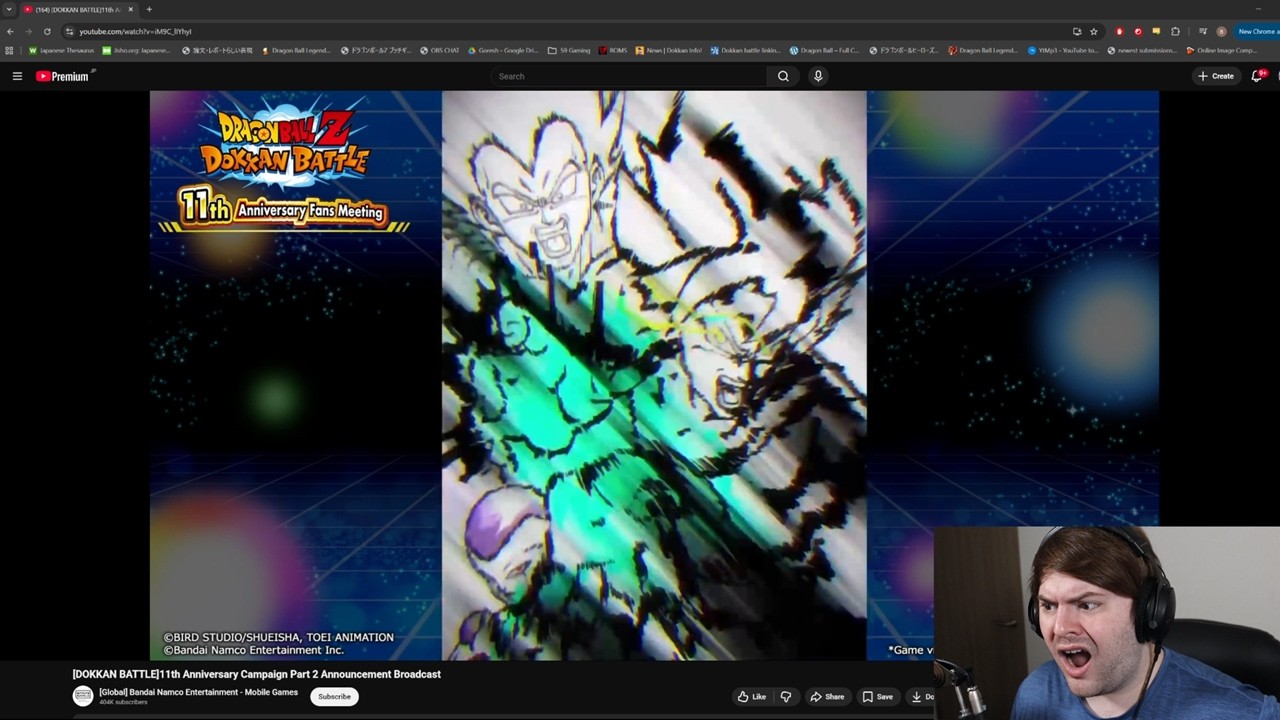View site information icon in address bar

(x=69, y=31)
